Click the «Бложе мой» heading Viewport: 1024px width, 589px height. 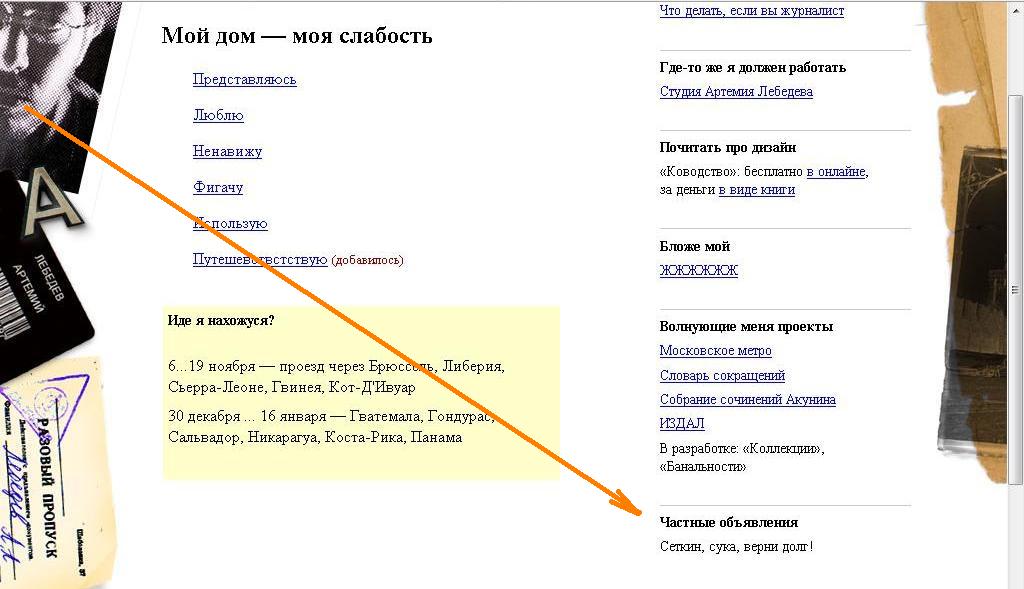[x=695, y=246]
